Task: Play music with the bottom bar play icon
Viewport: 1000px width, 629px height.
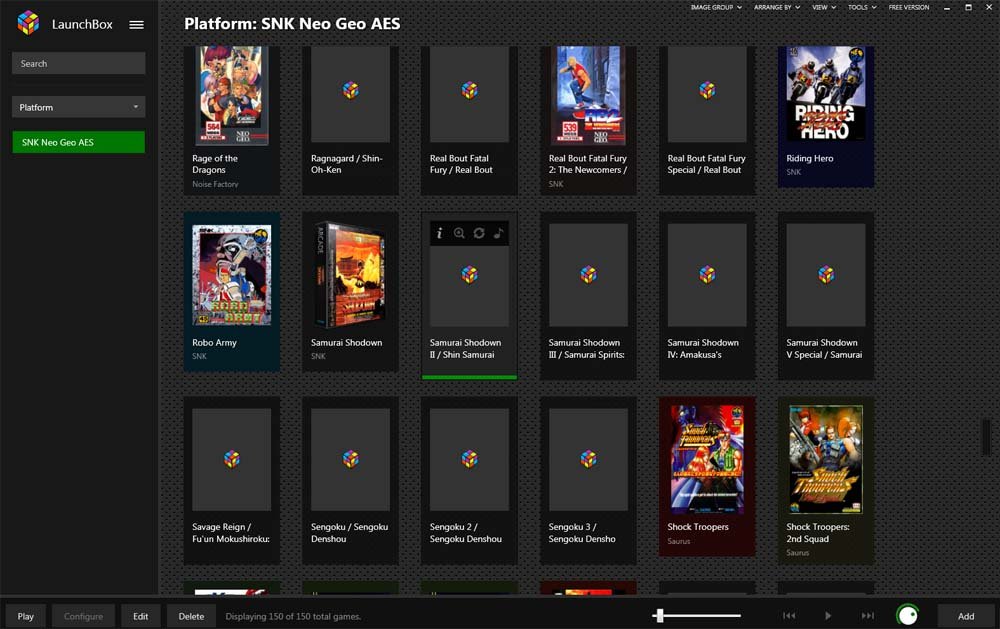Action: click(828, 616)
